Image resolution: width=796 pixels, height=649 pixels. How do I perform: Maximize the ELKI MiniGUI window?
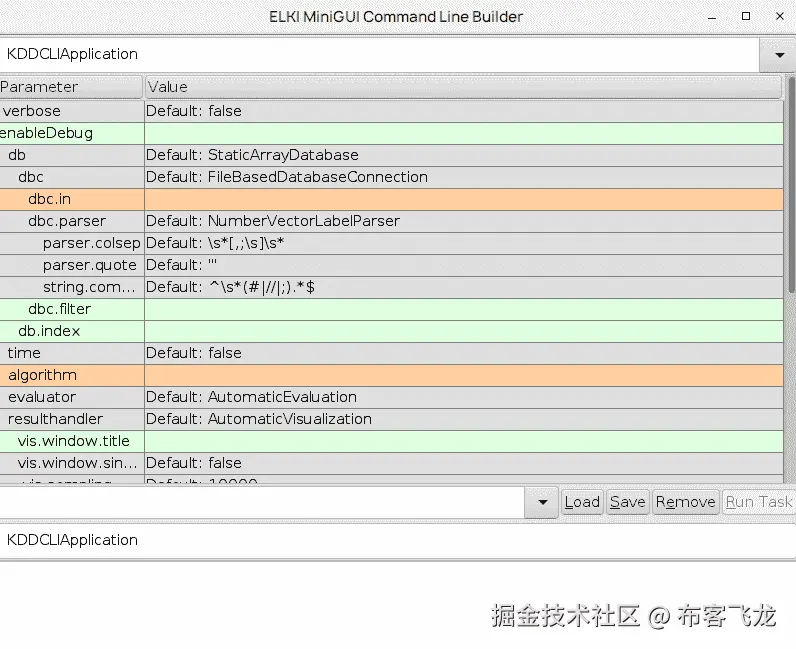746,16
